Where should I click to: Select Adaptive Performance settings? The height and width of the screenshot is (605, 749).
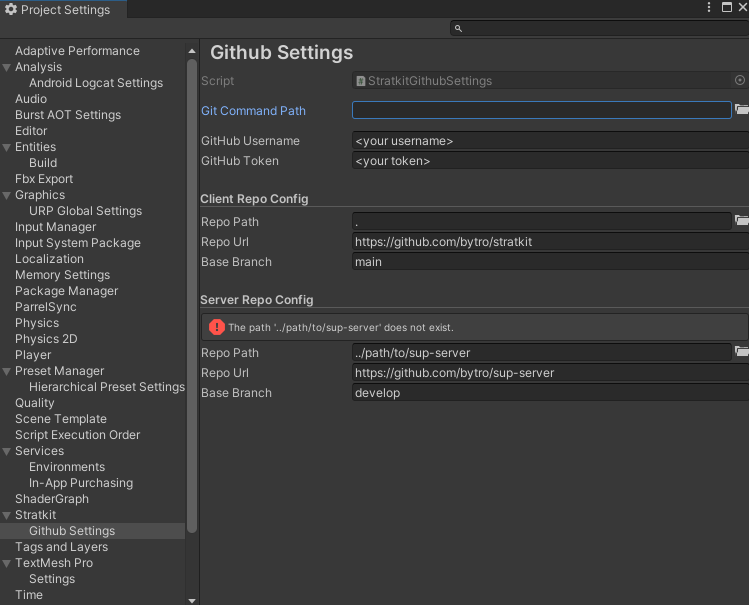(77, 51)
